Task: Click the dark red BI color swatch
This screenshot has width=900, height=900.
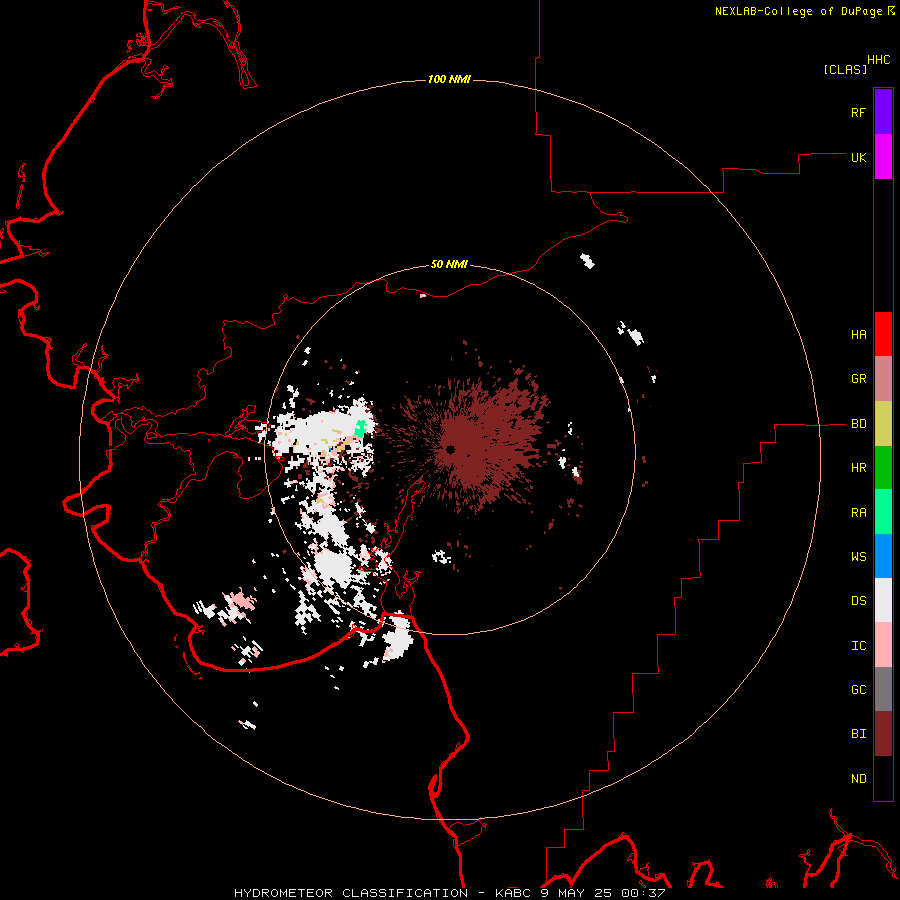Action: tap(883, 734)
